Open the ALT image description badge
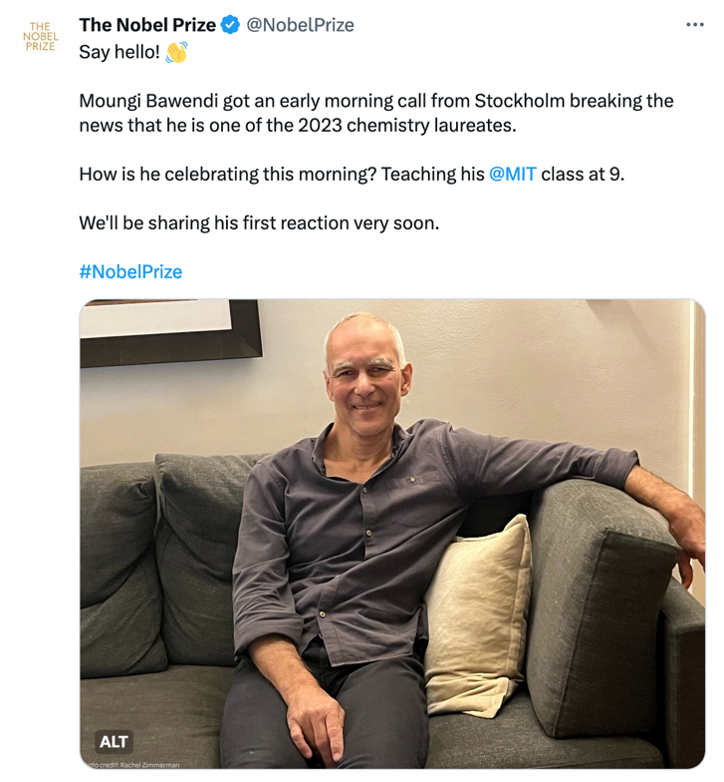The height and width of the screenshot is (782, 724). click(x=114, y=741)
